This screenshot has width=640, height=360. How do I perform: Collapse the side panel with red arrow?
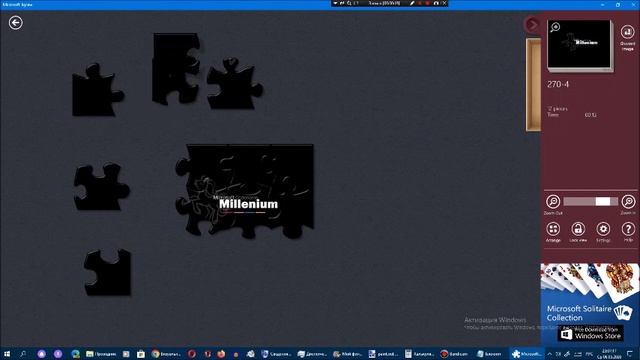[x=532, y=24]
